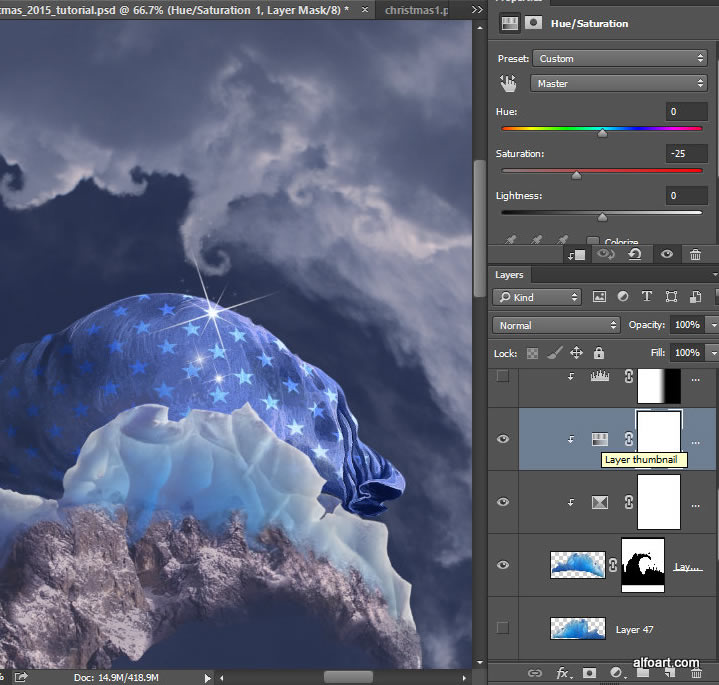Delete the adjustment layer via Properties trash icon
Screen dimensions: 719x685
695,255
